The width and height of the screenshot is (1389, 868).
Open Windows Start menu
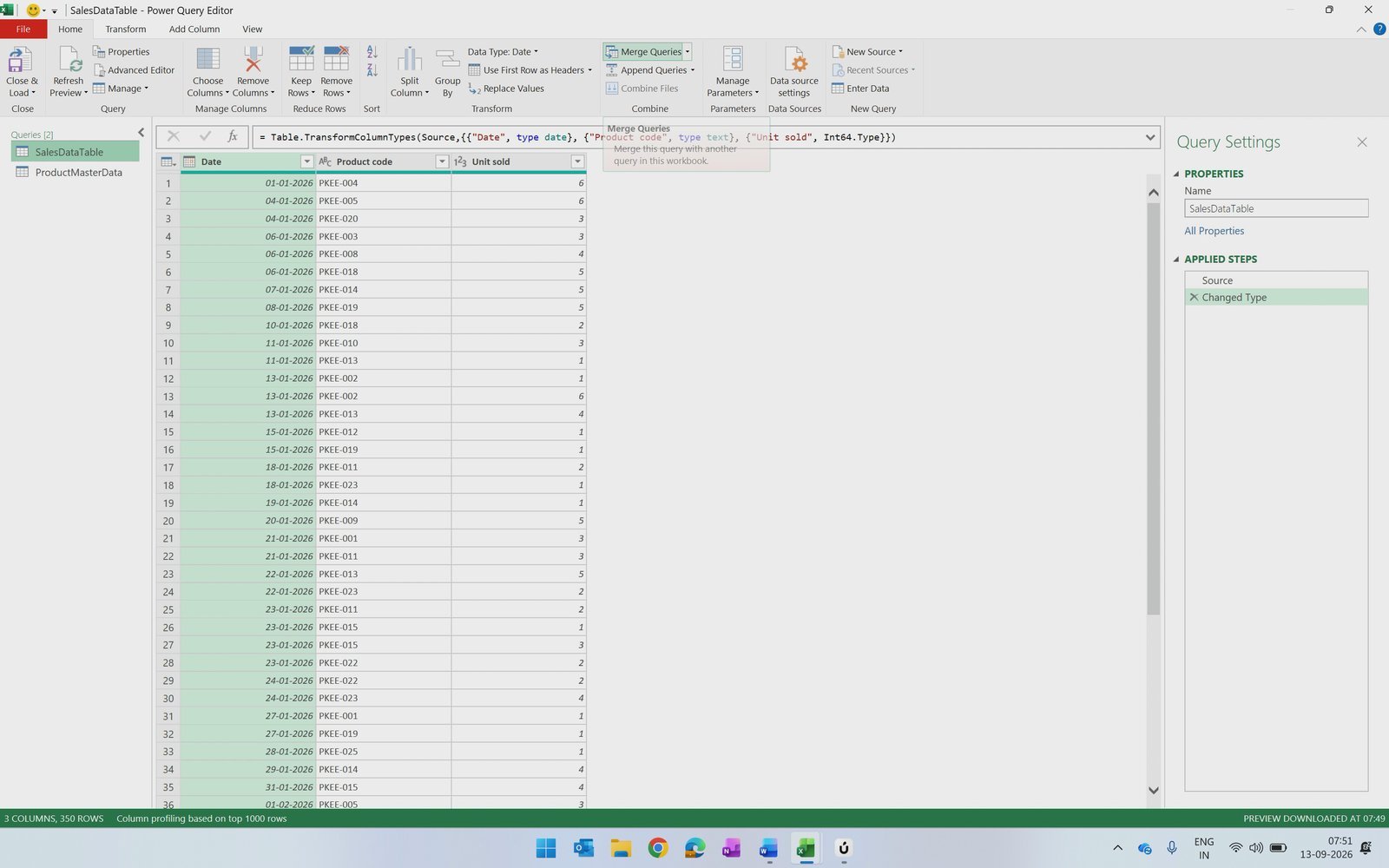[546, 848]
